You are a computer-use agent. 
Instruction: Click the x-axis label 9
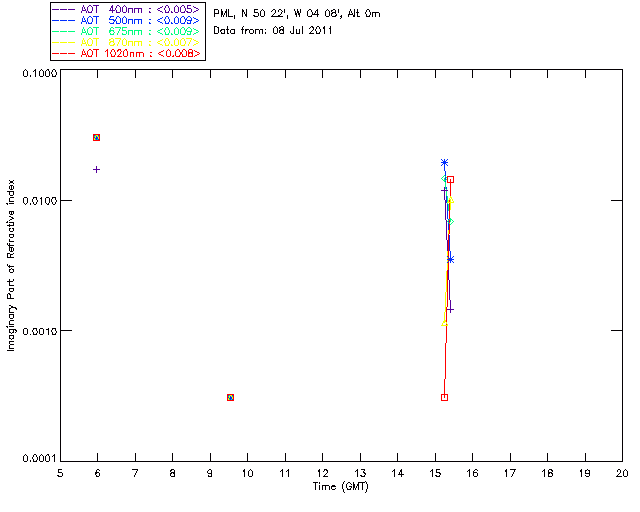(x=210, y=473)
